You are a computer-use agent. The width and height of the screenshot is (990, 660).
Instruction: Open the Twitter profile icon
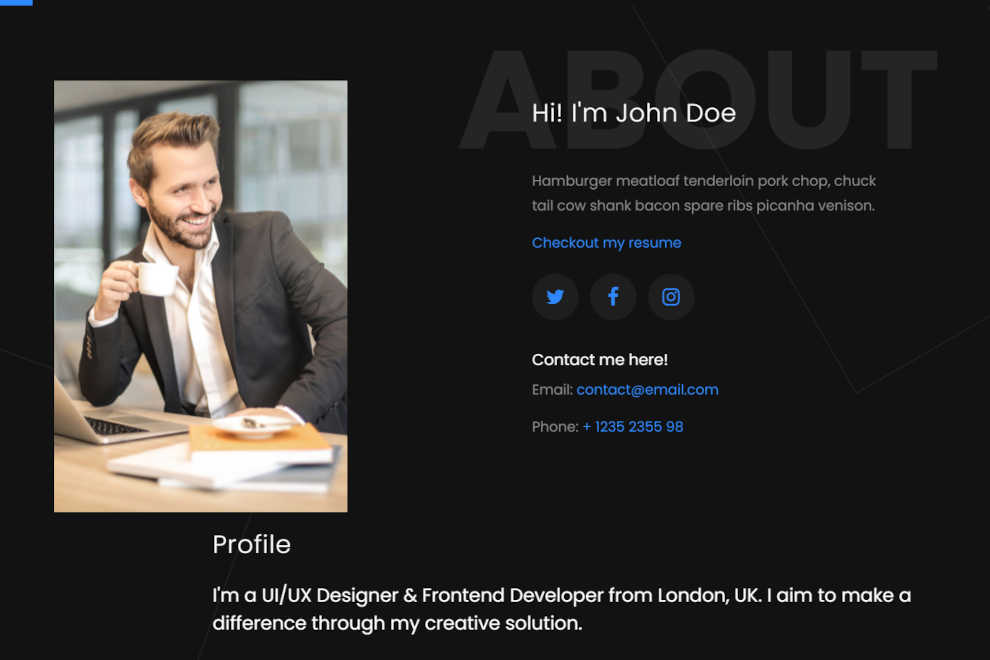coord(555,297)
